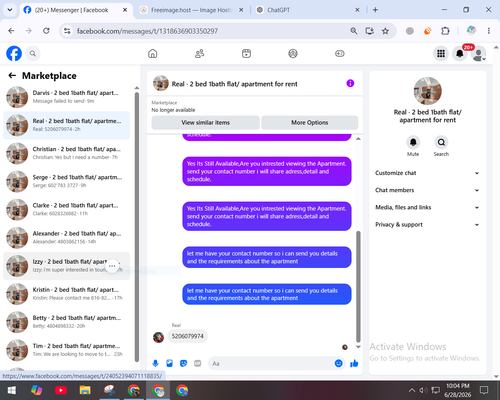This screenshot has height=400, width=500.
Task: Go to Facebook Home icon
Action: click(x=153, y=53)
